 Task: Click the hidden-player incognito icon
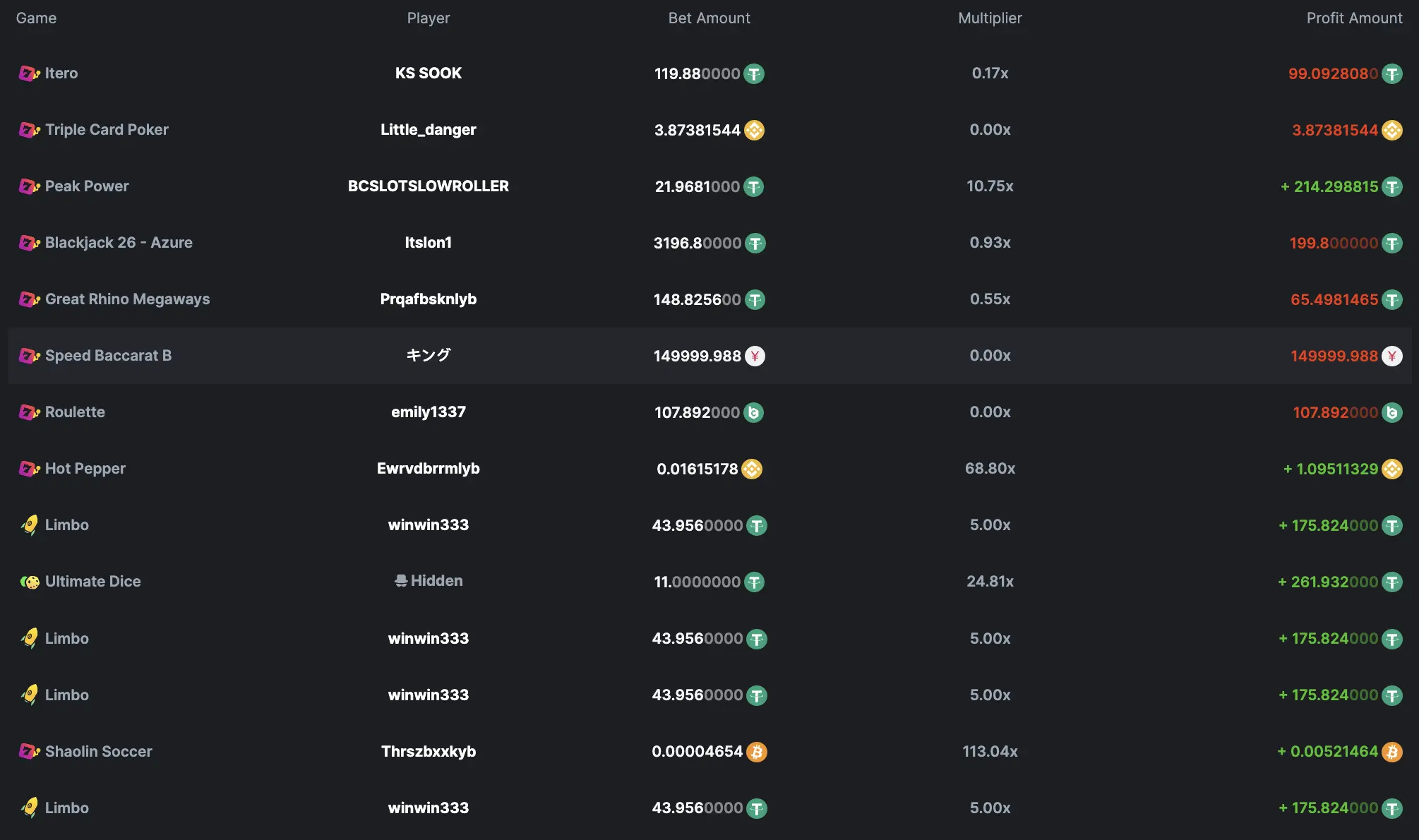401,580
